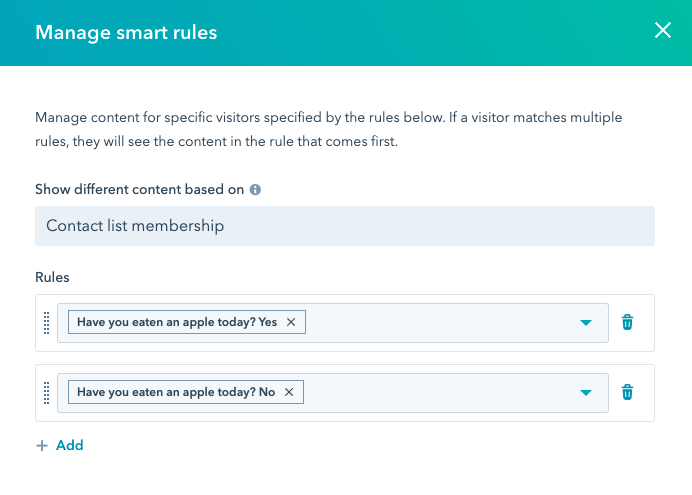692x495 pixels.
Task: Click the Rules section label
Action: coord(52,278)
